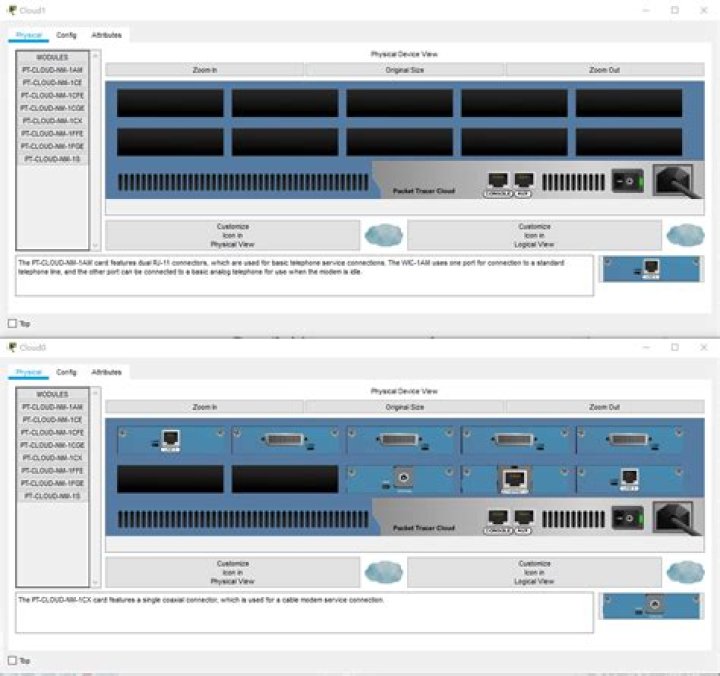720x676 pixels.
Task: Click Zoom Out in Cloud1 window
Action: coord(605,70)
